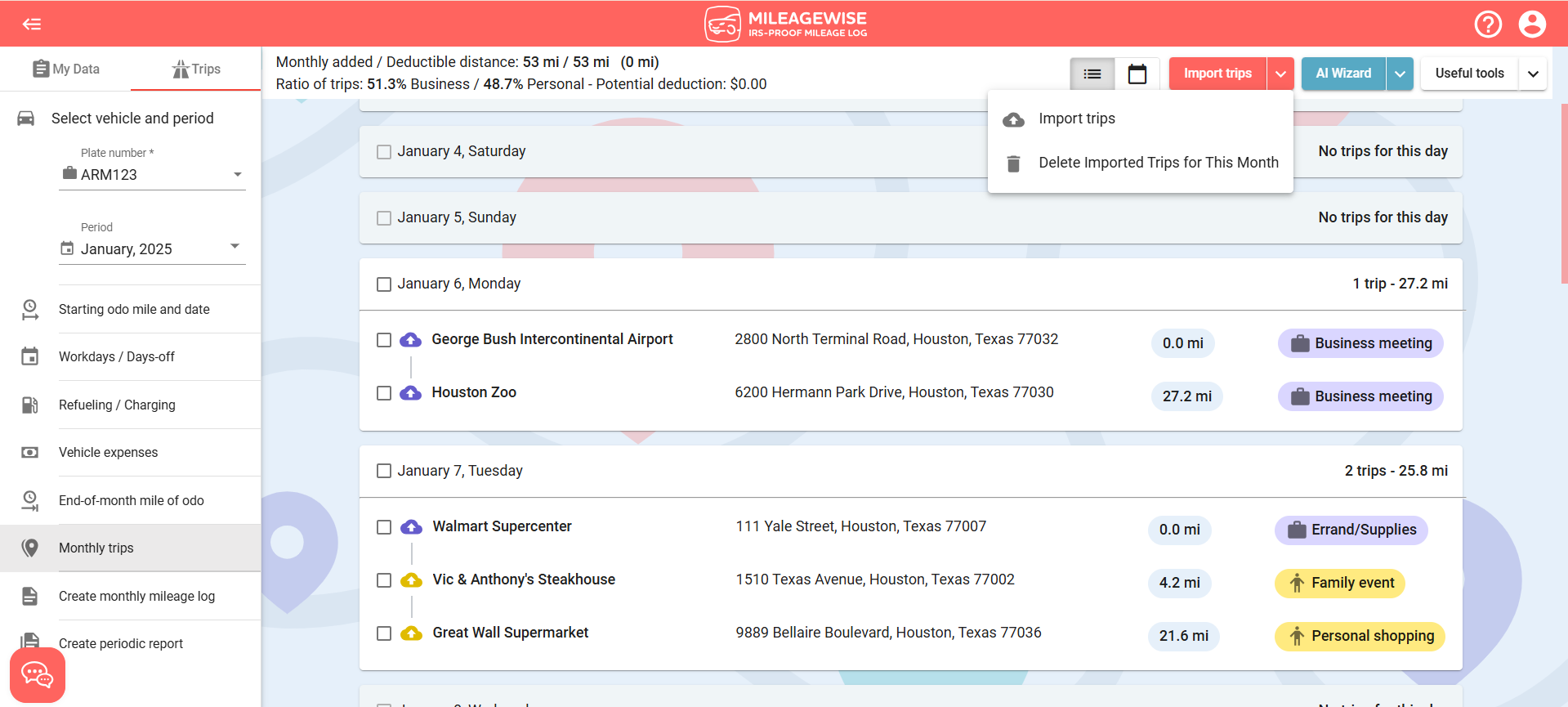Screen dimensions: 1568x707
Task: Click Business meeting tag for George Bush Airport
Action: pos(1360,343)
